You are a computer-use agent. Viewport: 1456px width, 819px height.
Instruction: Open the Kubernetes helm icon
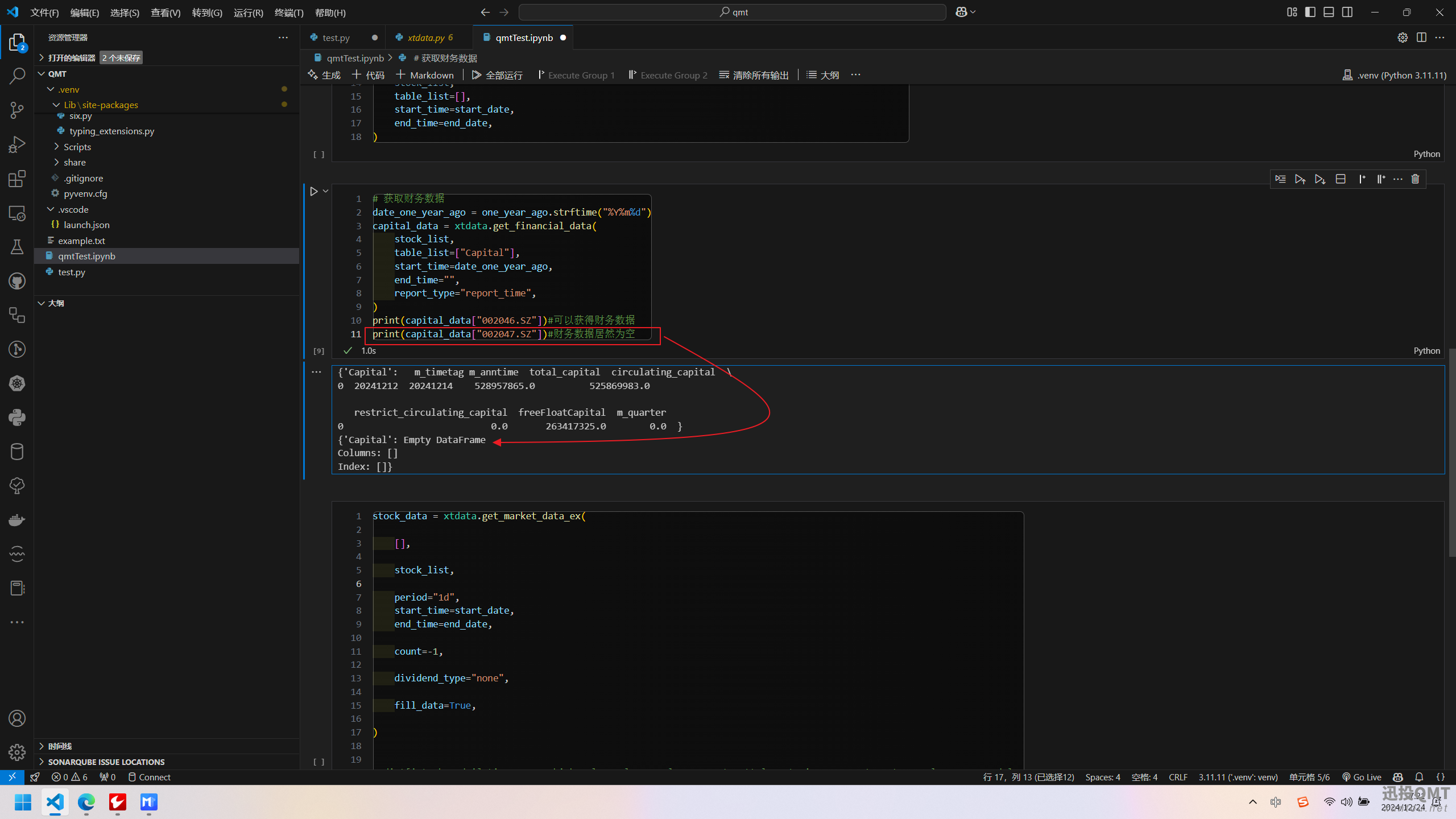17,383
